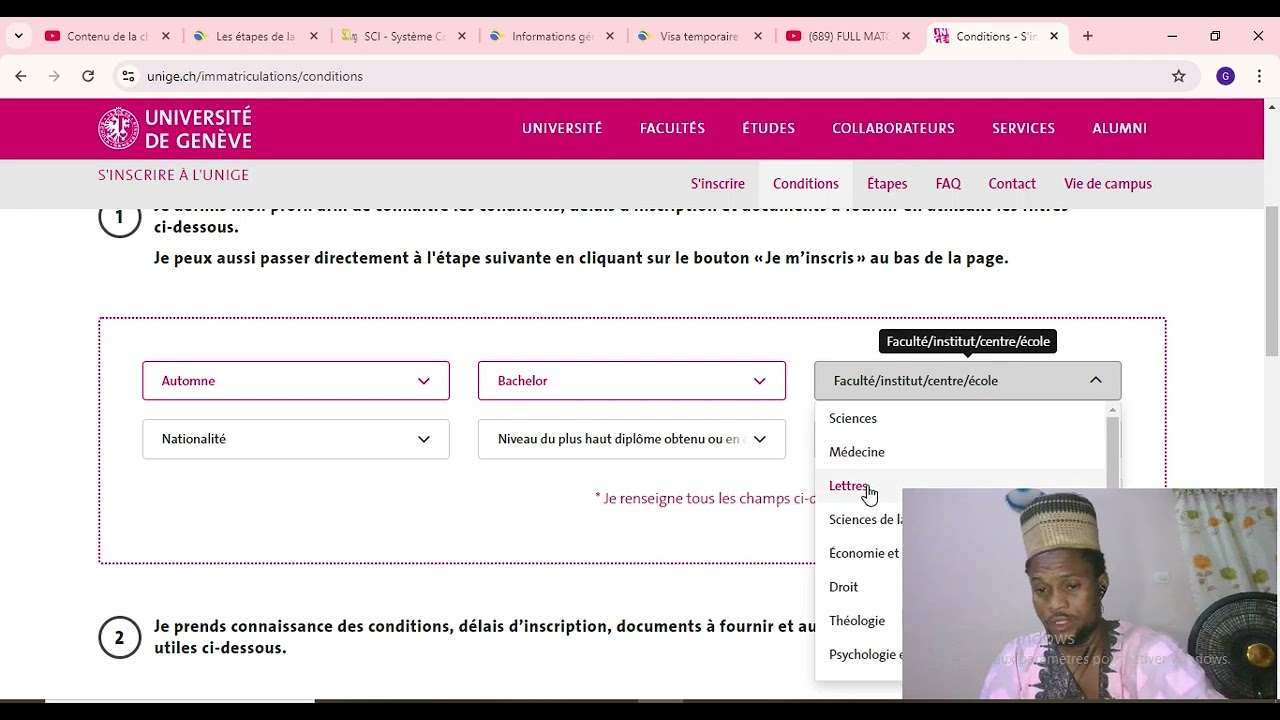Close the 'Informations gé' tab
The image size is (1280, 720).
(x=610, y=36)
